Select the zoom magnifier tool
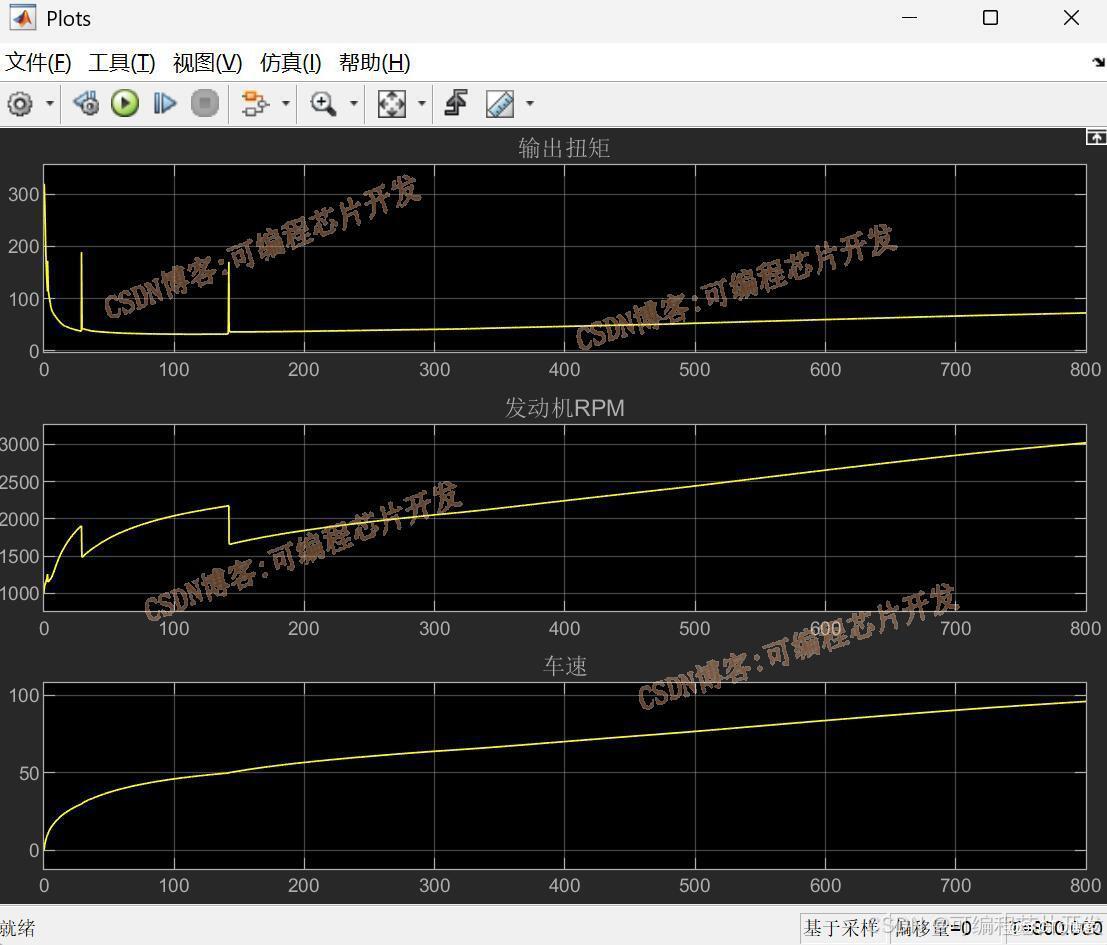Viewport: 1107px width, 945px height. click(x=323, y=104)
